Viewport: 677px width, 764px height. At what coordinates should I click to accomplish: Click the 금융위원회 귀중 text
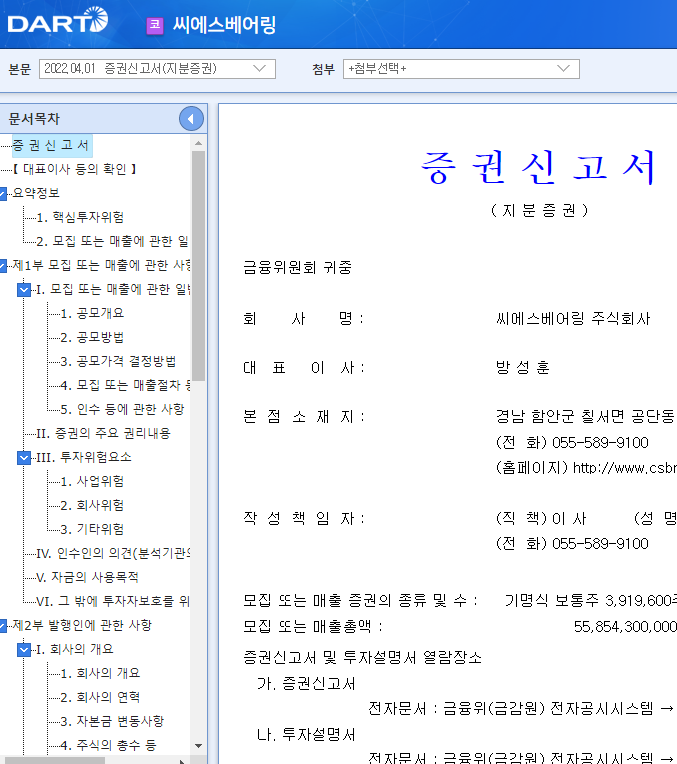click(297, 267)
